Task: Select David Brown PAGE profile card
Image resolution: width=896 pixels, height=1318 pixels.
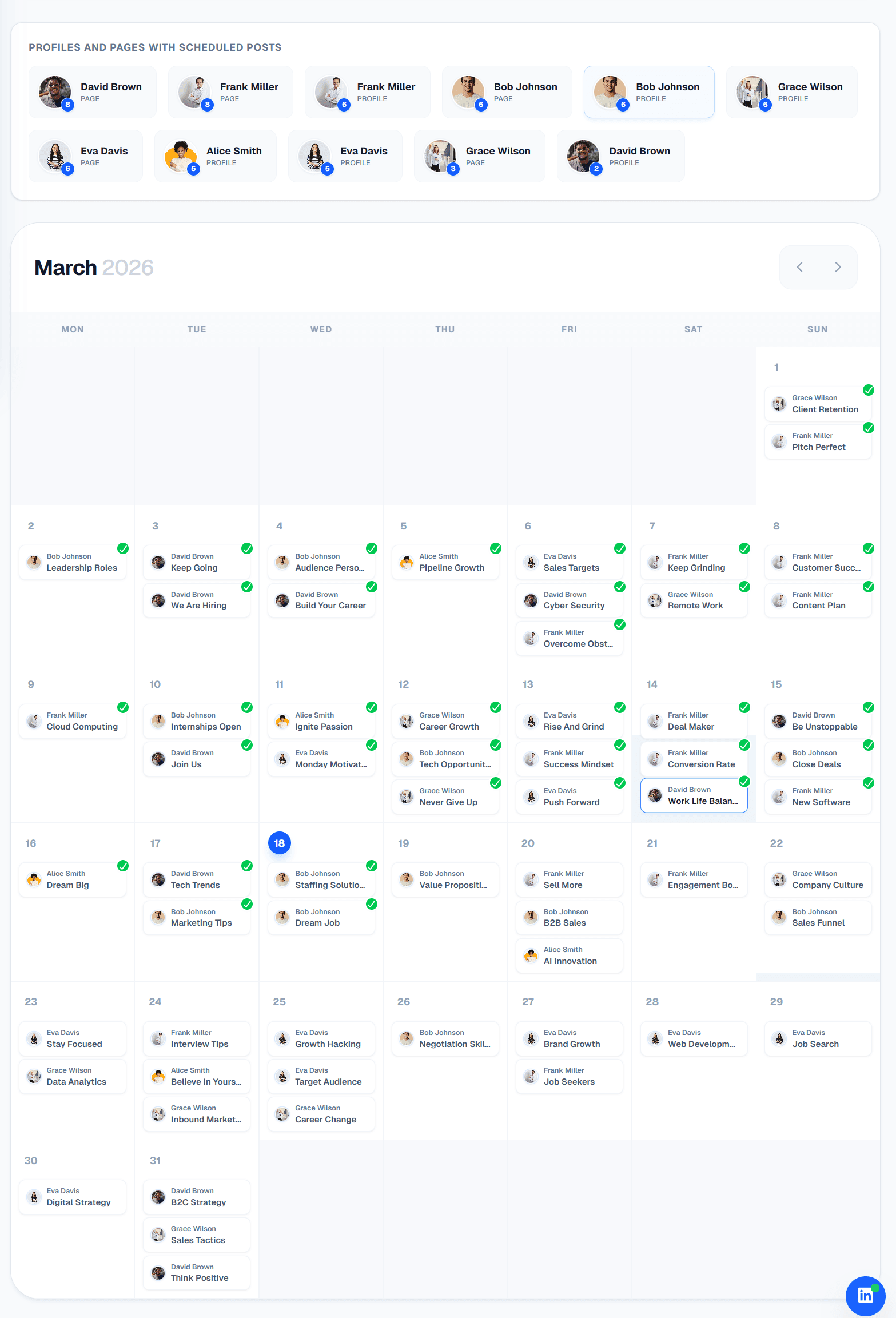Action: (93, 92)
